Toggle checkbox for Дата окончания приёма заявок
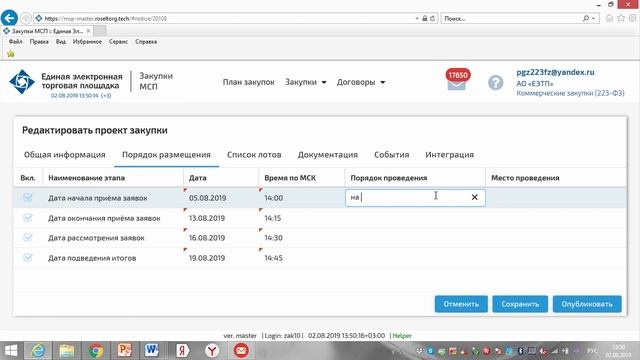The image size is (640, 360). (x=28, y=218)
